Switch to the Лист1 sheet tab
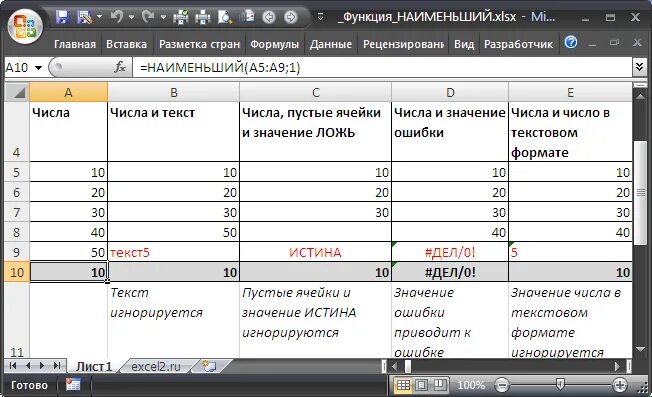 pos(94,366)
